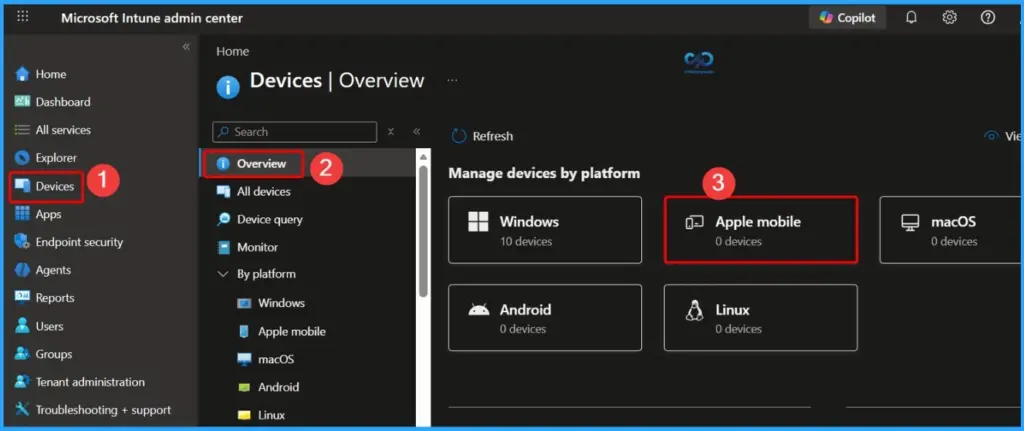
Task: Open the macOS platform card
Action: pos(952,230)
